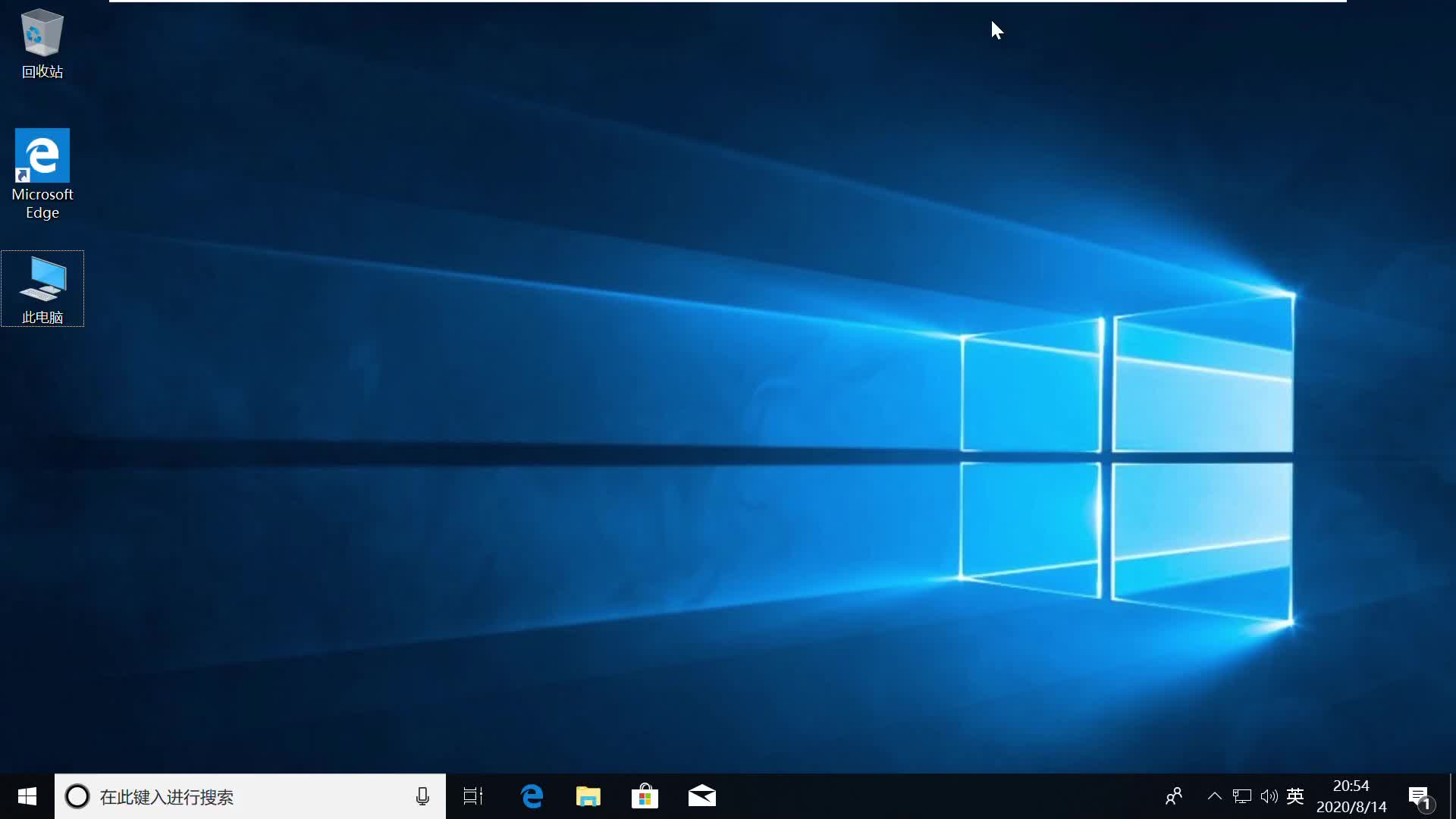The width and height of the screenshot is (1456, 819).
Task: Activate Cortana voice search microphone
Action: (x=422, y=796)
